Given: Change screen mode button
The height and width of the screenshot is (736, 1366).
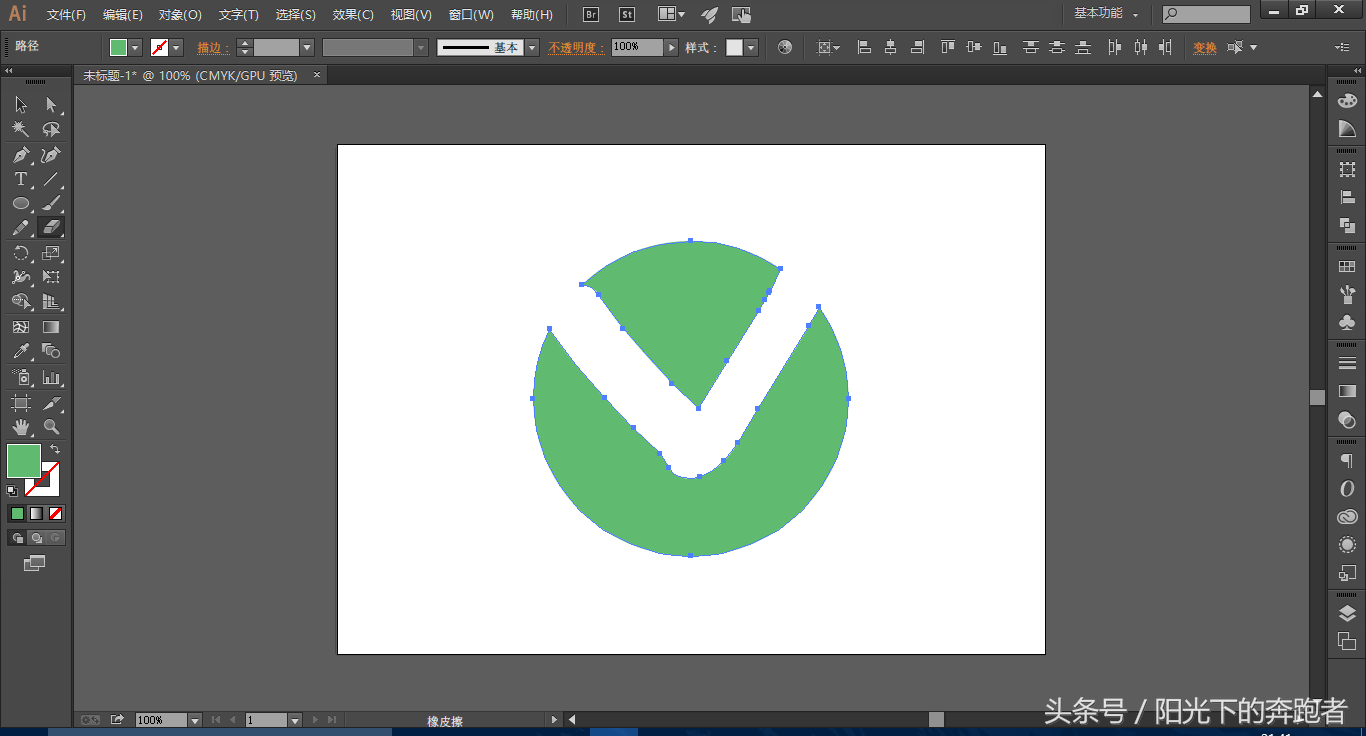Looking at the screenshot, I should [x=35, y=563].
